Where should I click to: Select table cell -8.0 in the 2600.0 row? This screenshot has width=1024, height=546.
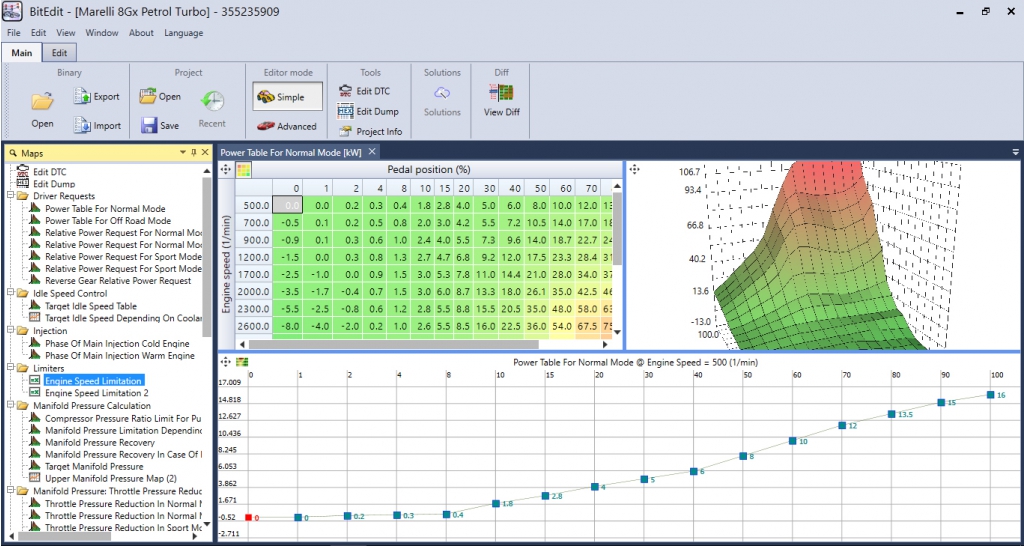[x=285, y=325]
